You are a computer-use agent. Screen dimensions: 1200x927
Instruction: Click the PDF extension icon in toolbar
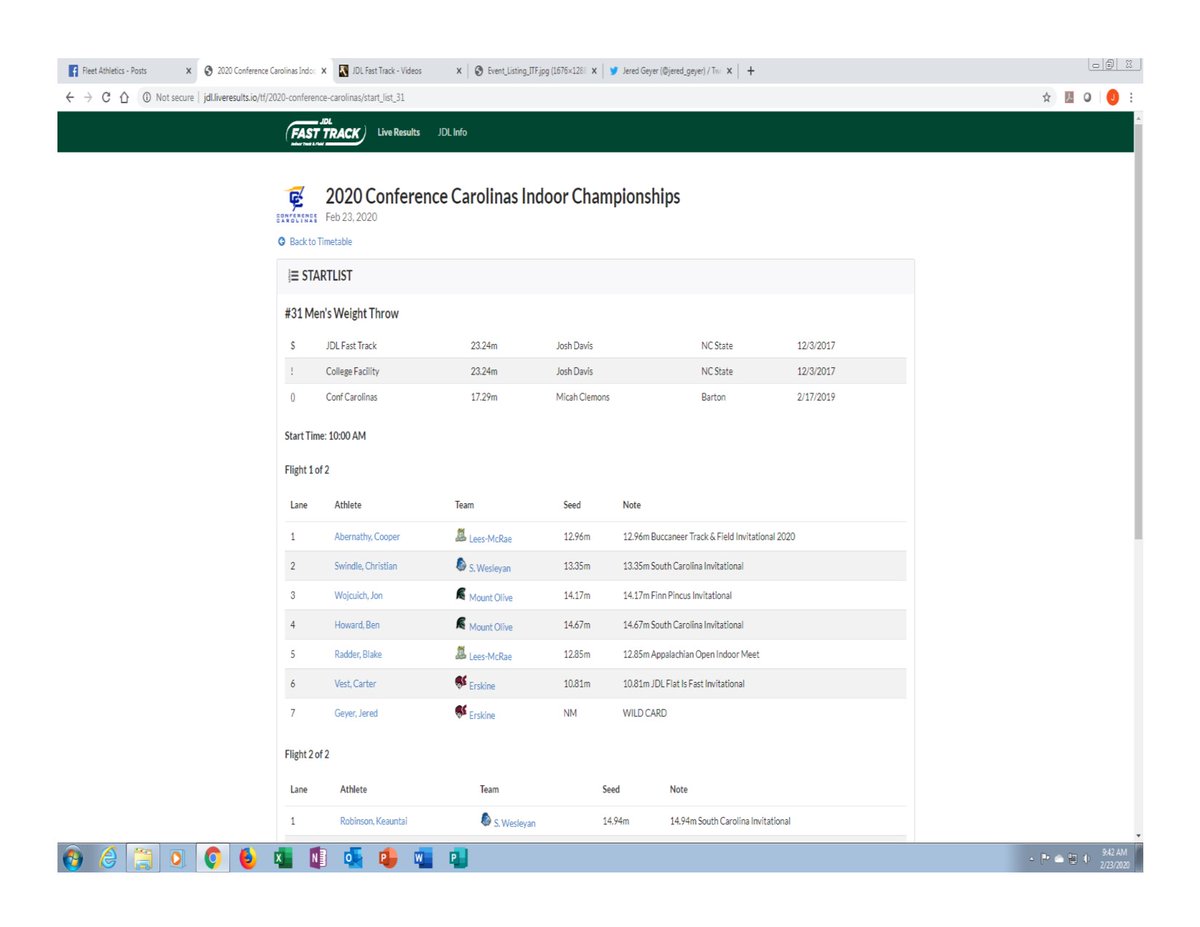point(1068,98)
